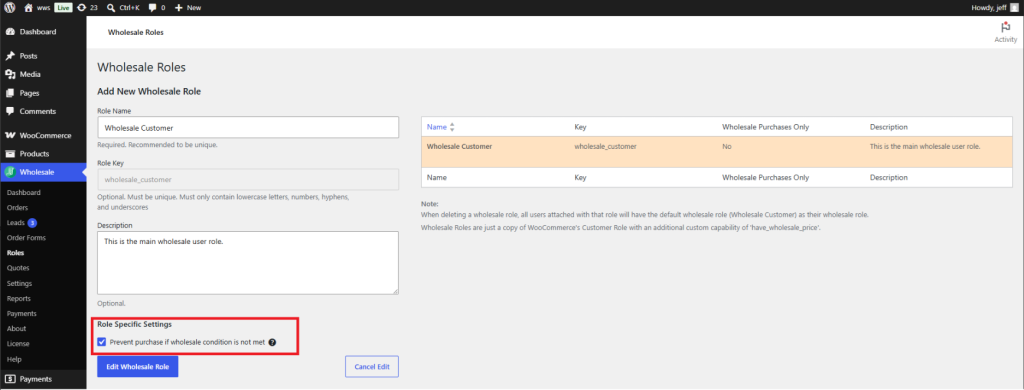Click the Wholesale plugin icon
The width and height of the screenshot is (1024, 390).
pyautogui.click(x=10, y=172)
